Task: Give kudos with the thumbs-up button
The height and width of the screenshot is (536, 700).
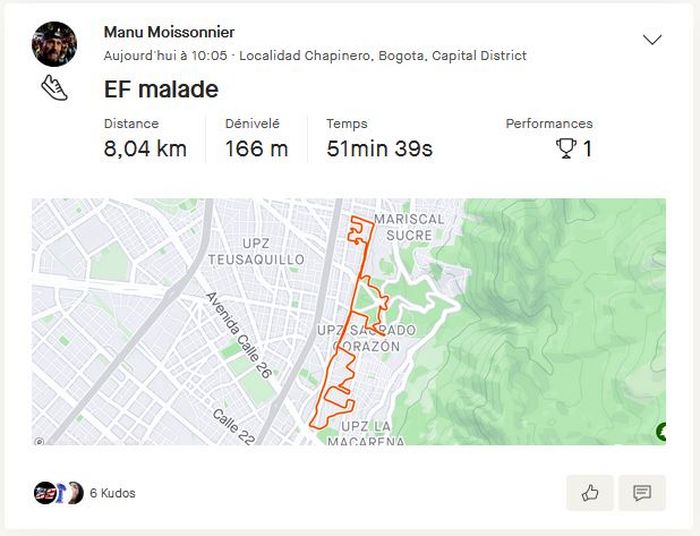Action: coord(590,492)
